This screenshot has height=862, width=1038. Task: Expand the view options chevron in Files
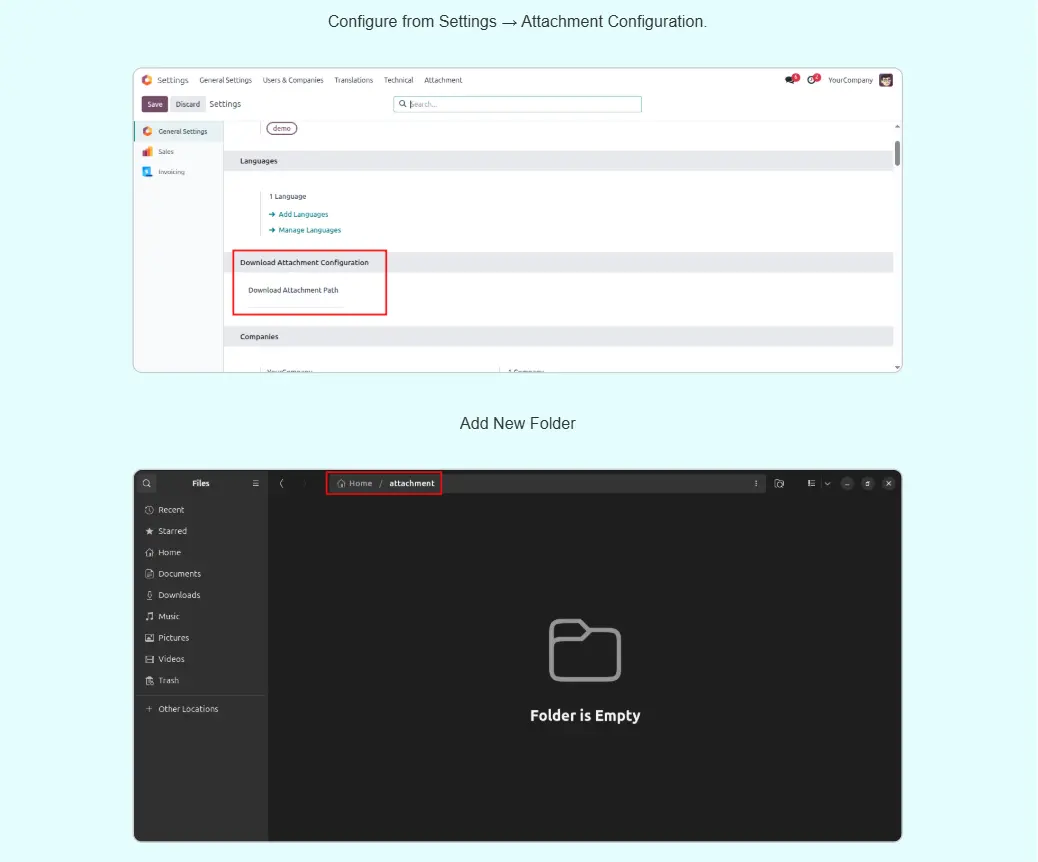(827, 483)
